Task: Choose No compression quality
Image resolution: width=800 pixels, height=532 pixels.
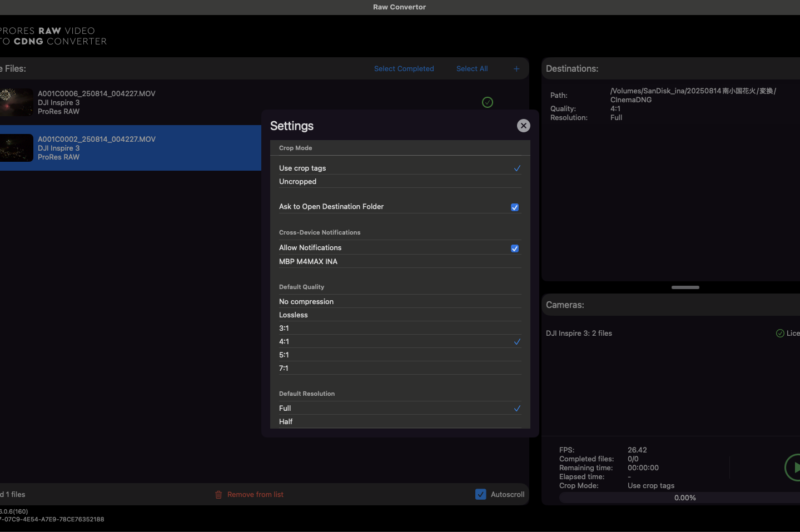Action: [x=400, y=301]
